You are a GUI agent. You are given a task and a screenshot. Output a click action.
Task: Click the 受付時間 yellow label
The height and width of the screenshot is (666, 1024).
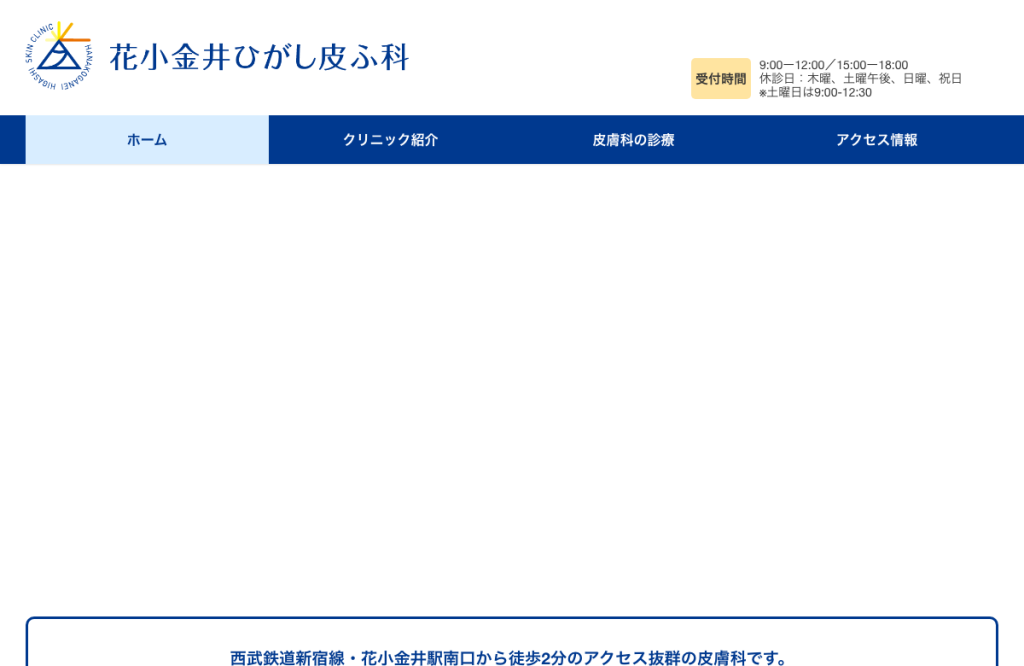pos(721,78)
